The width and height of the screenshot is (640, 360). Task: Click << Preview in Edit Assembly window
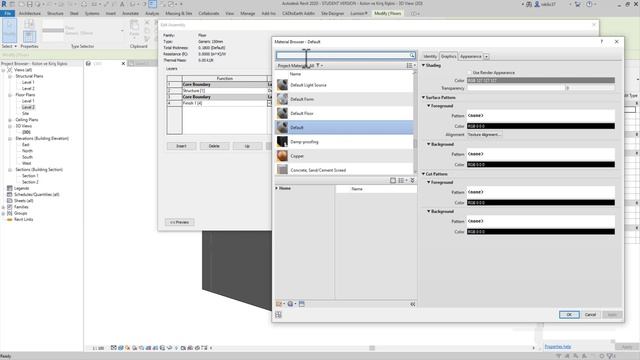click(x=180, y=222)
